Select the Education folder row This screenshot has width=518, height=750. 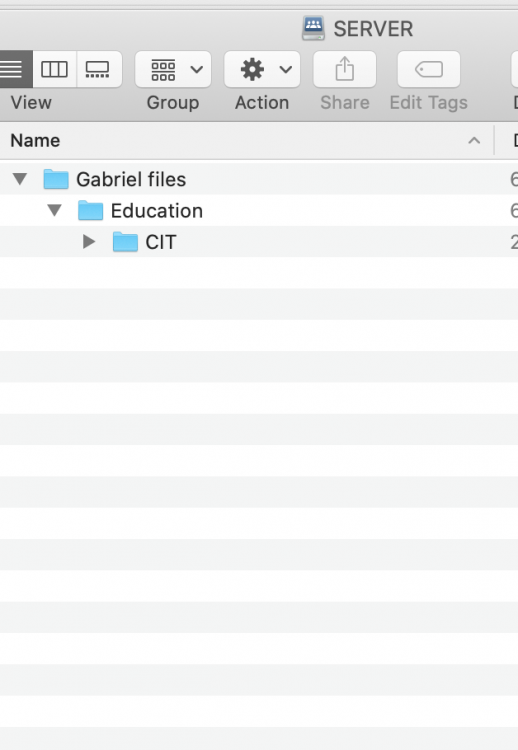[x=259, y=210]
